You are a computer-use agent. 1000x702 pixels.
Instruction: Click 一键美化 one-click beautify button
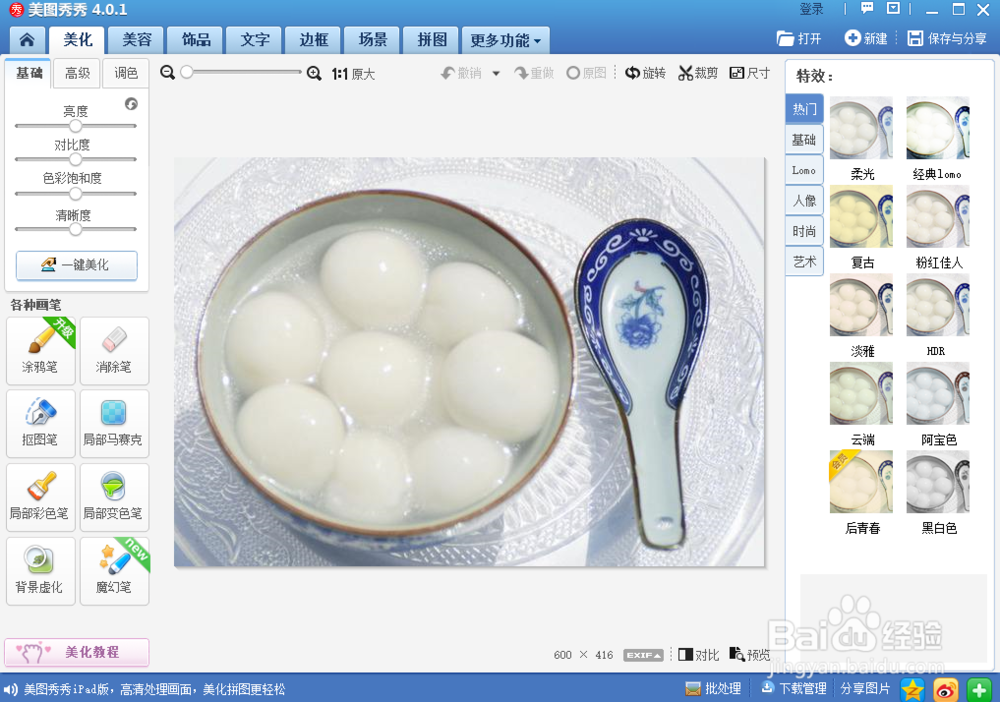point(77,265)
